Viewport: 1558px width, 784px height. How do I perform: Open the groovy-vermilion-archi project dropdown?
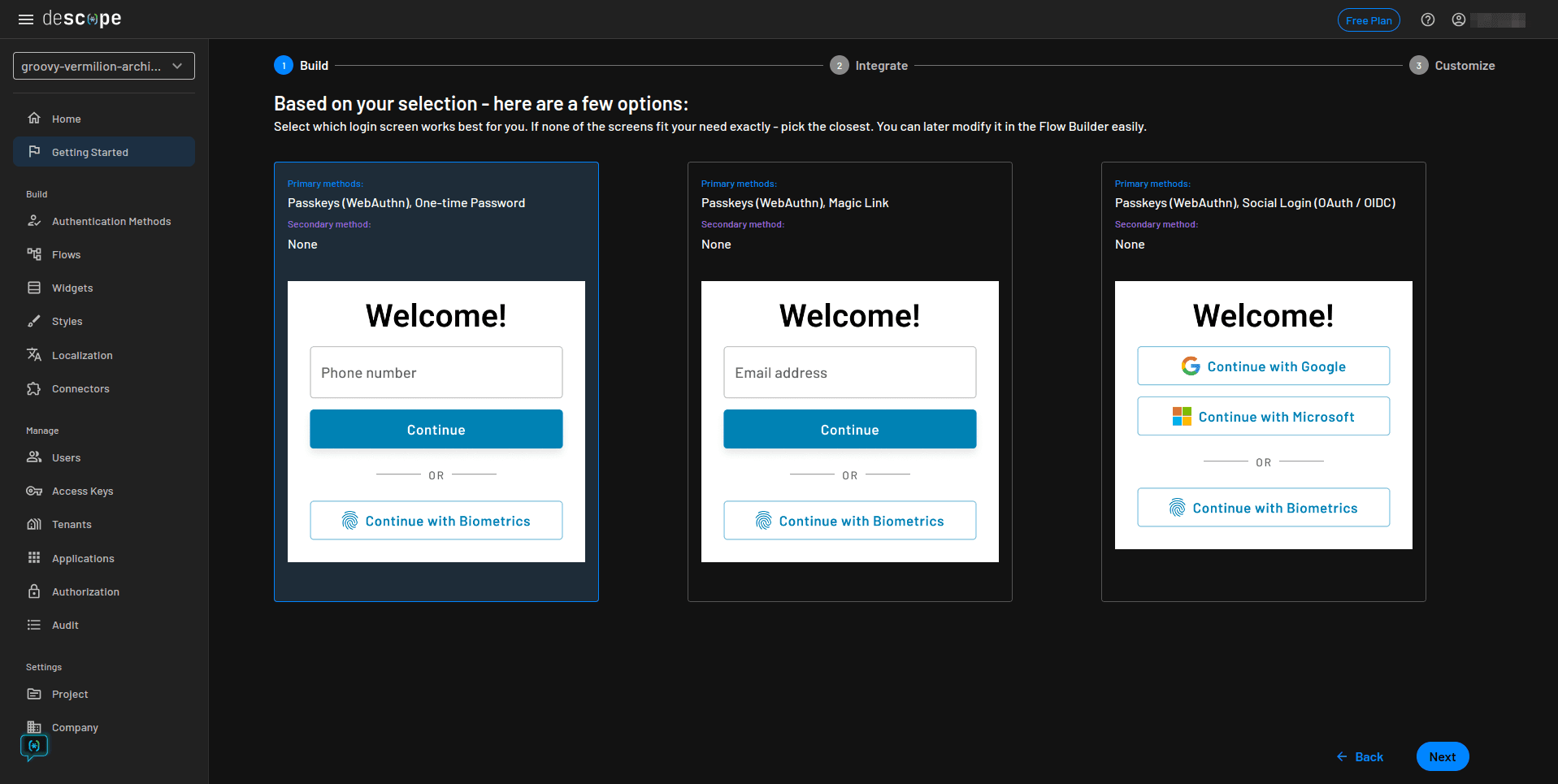pos(103,66)
